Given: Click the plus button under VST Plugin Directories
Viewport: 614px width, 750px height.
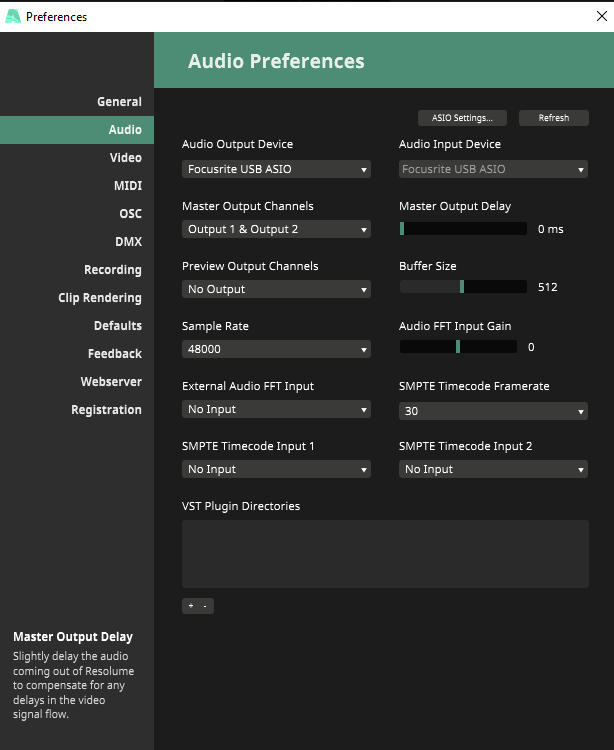Looking at the screenshot, I should (x=190, y=606).
